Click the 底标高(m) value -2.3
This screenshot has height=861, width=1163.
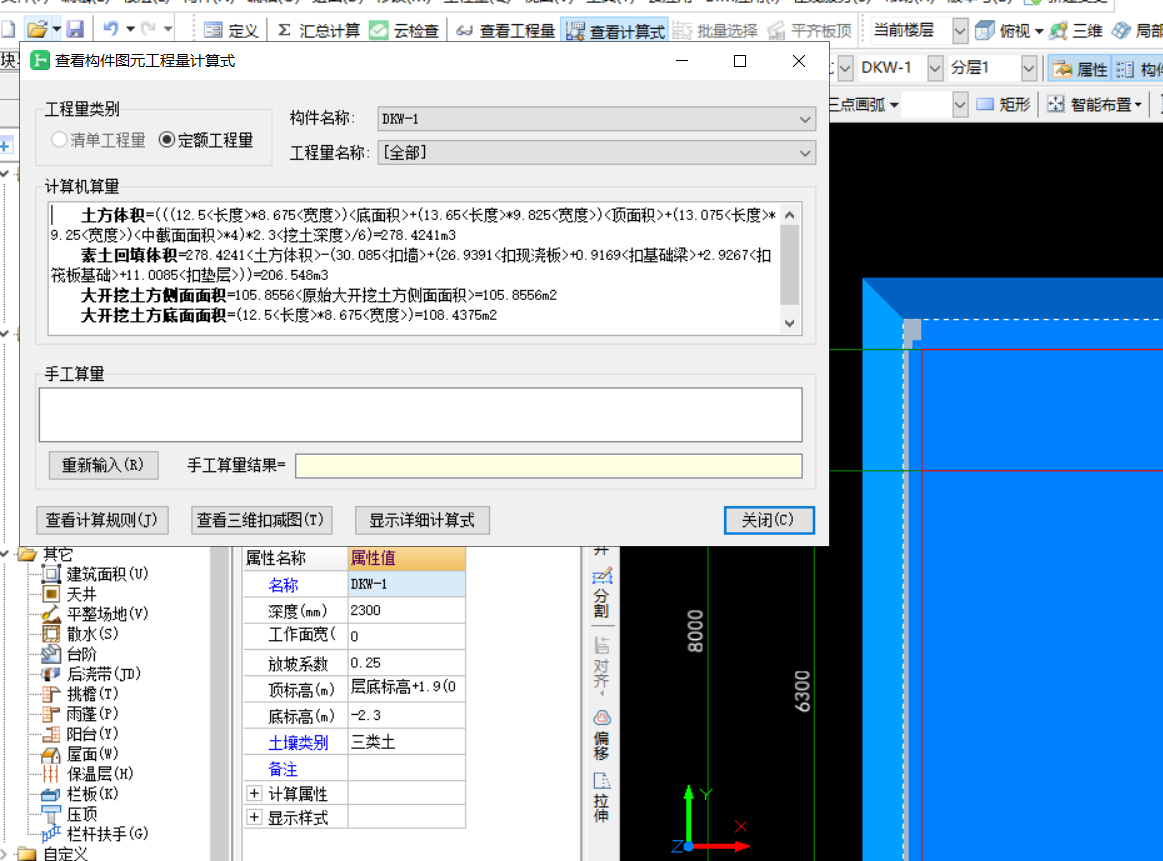[406, 715]
